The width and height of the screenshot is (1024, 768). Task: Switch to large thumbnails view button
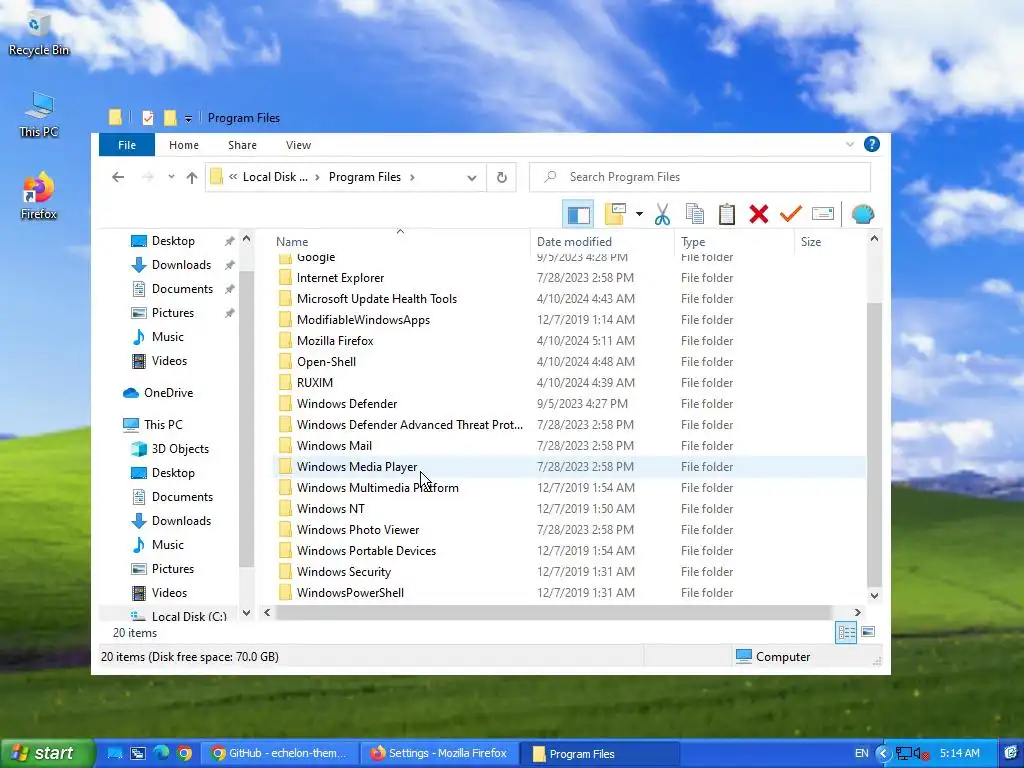[x=868, y=632]
